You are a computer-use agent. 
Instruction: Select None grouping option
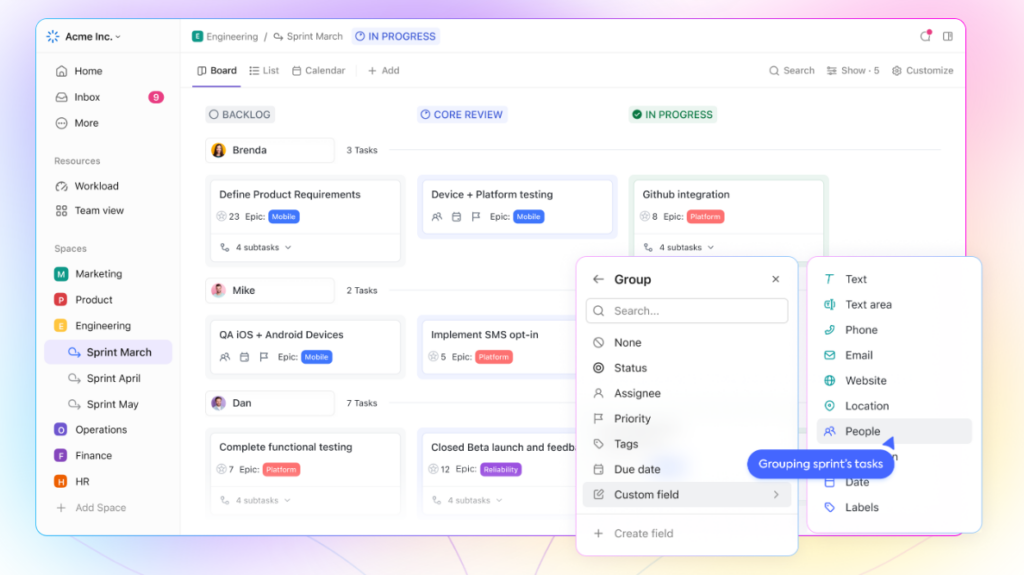627,343
